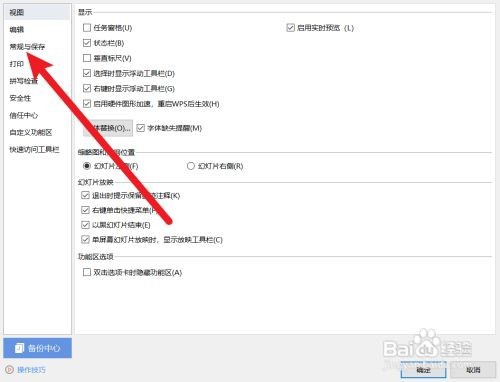Toggle 右键单击快捷菜单 checkbox
The image size is (500, 382).
point(85,210)
